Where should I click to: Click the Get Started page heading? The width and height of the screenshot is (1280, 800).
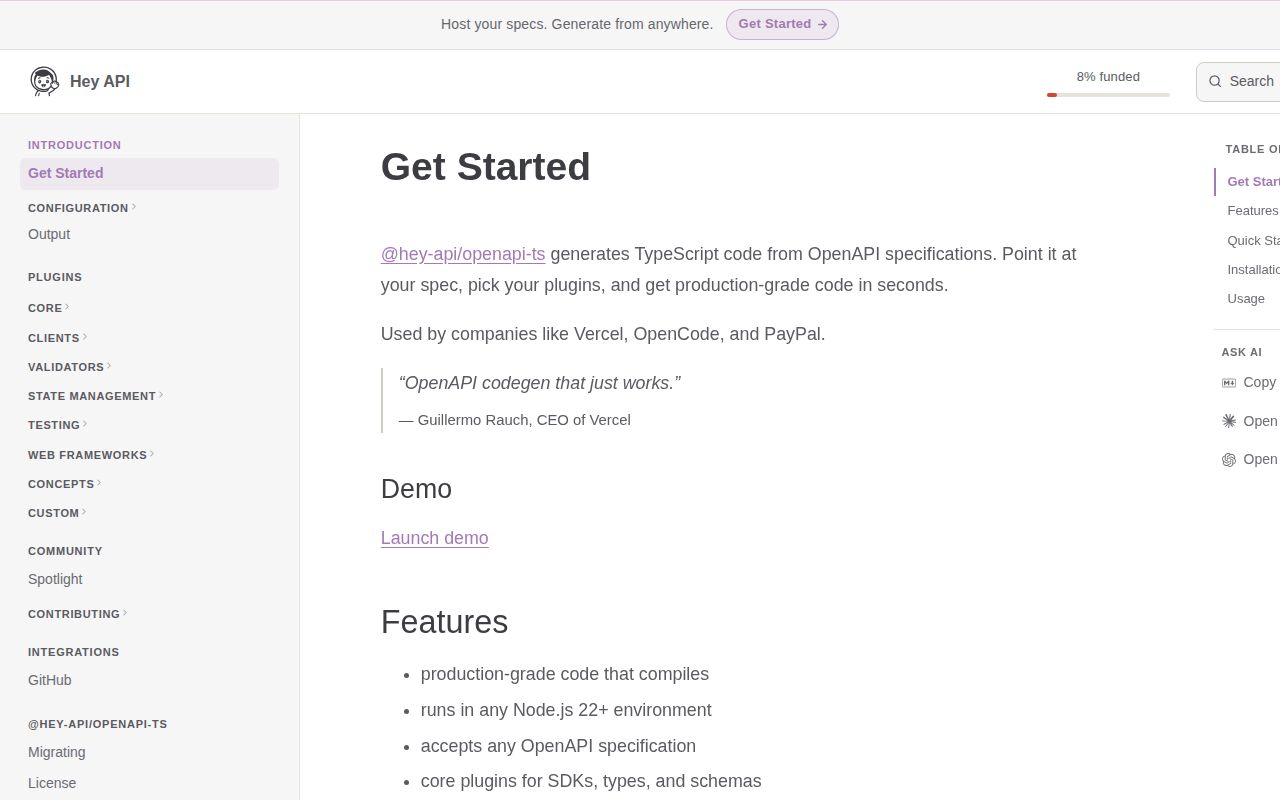point(486,167)
